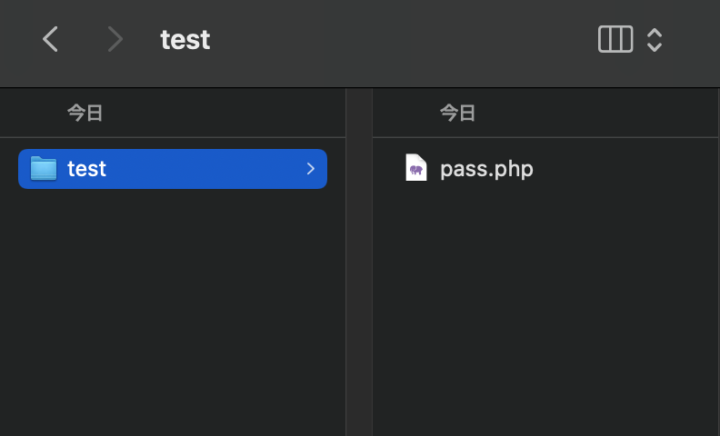This screenshot has height=436, width=720.
Task: Select the pass.php file name
Action: pyautogui.click(x=487, y=169)
